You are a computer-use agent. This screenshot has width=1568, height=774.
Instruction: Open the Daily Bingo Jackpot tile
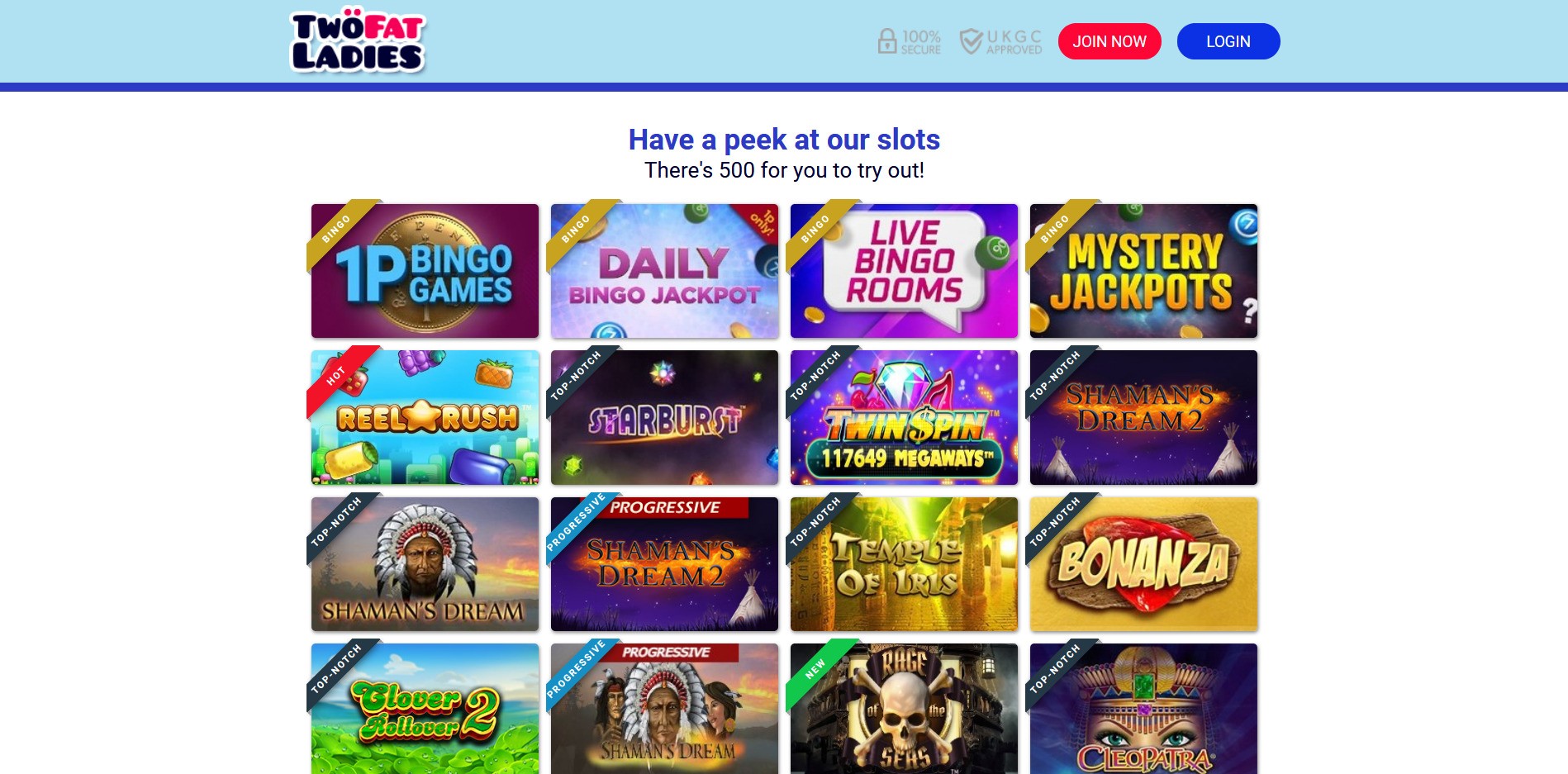point(664,271)
